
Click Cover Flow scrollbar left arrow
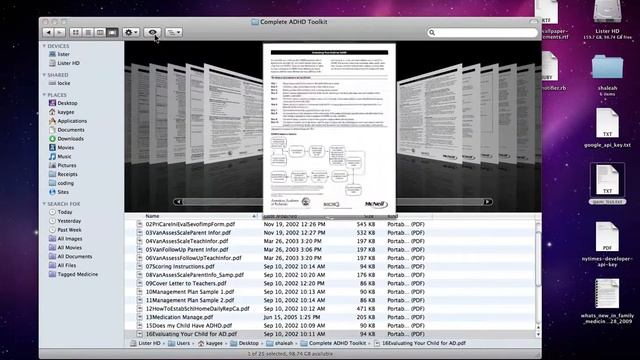pyautogui.click(x=178, y=202)
